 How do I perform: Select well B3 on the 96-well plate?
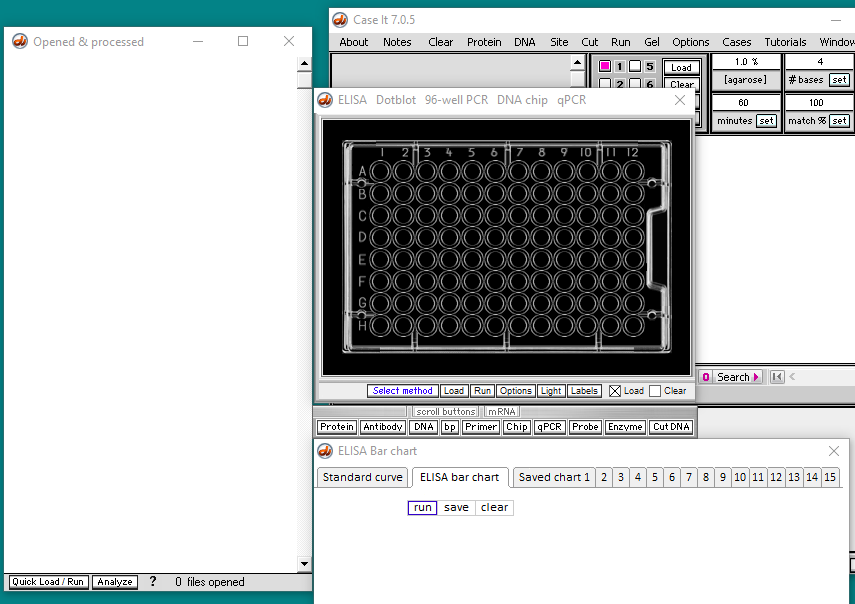pyautogui.click(x=426, y=193)
